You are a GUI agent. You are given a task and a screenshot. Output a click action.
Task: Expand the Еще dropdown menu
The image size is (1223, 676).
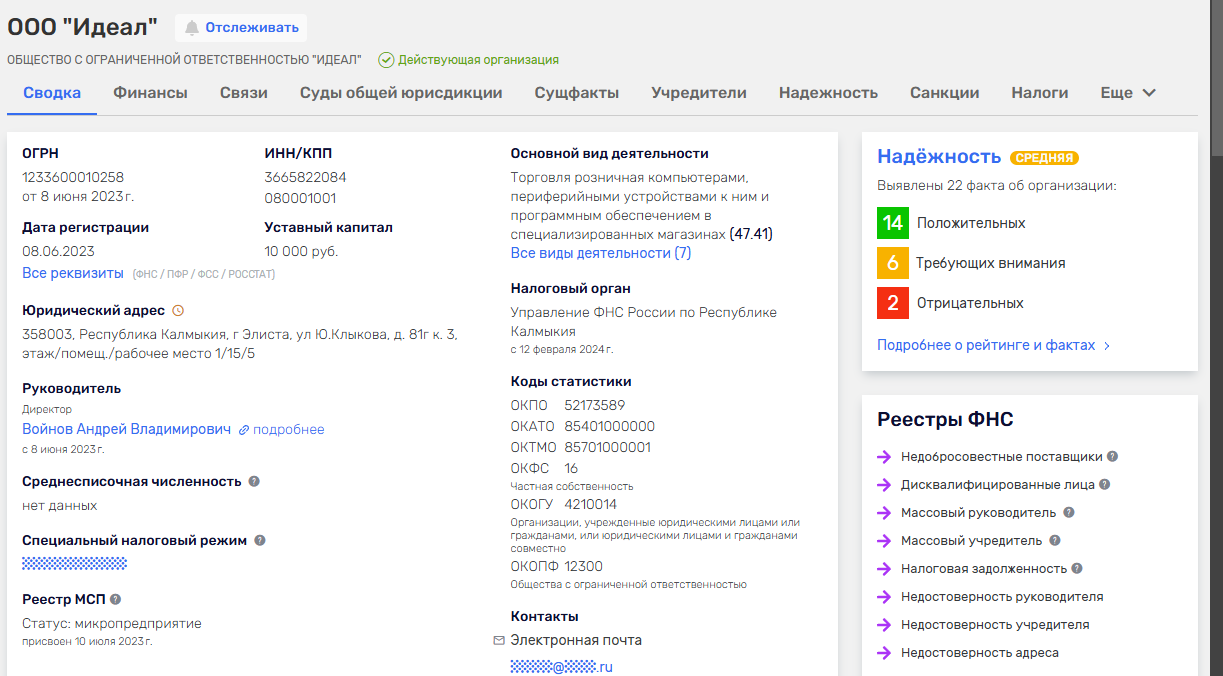[1128, 93]
